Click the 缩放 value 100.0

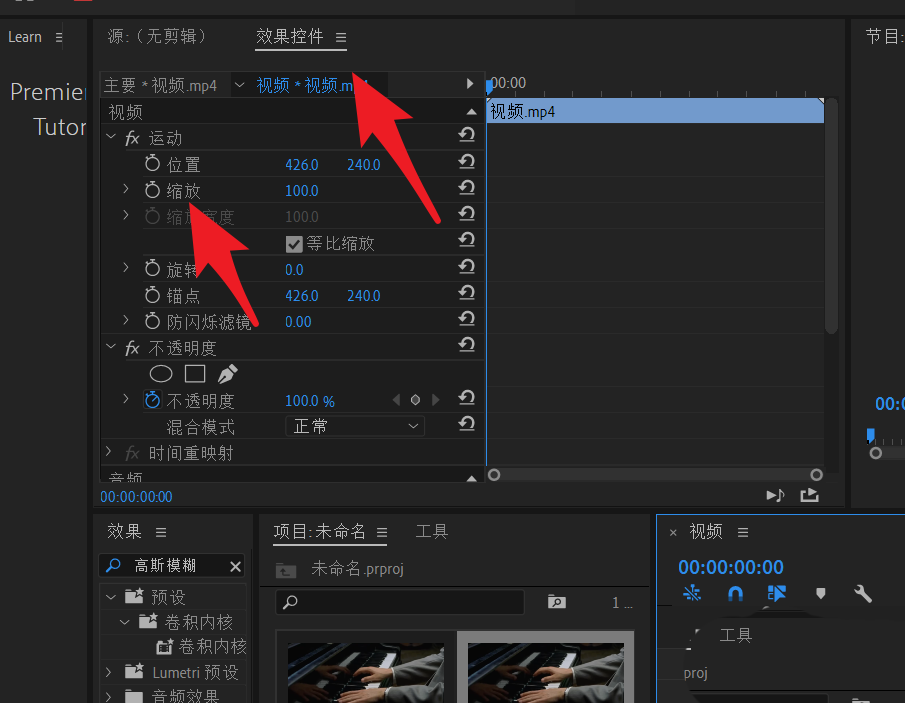301,190
